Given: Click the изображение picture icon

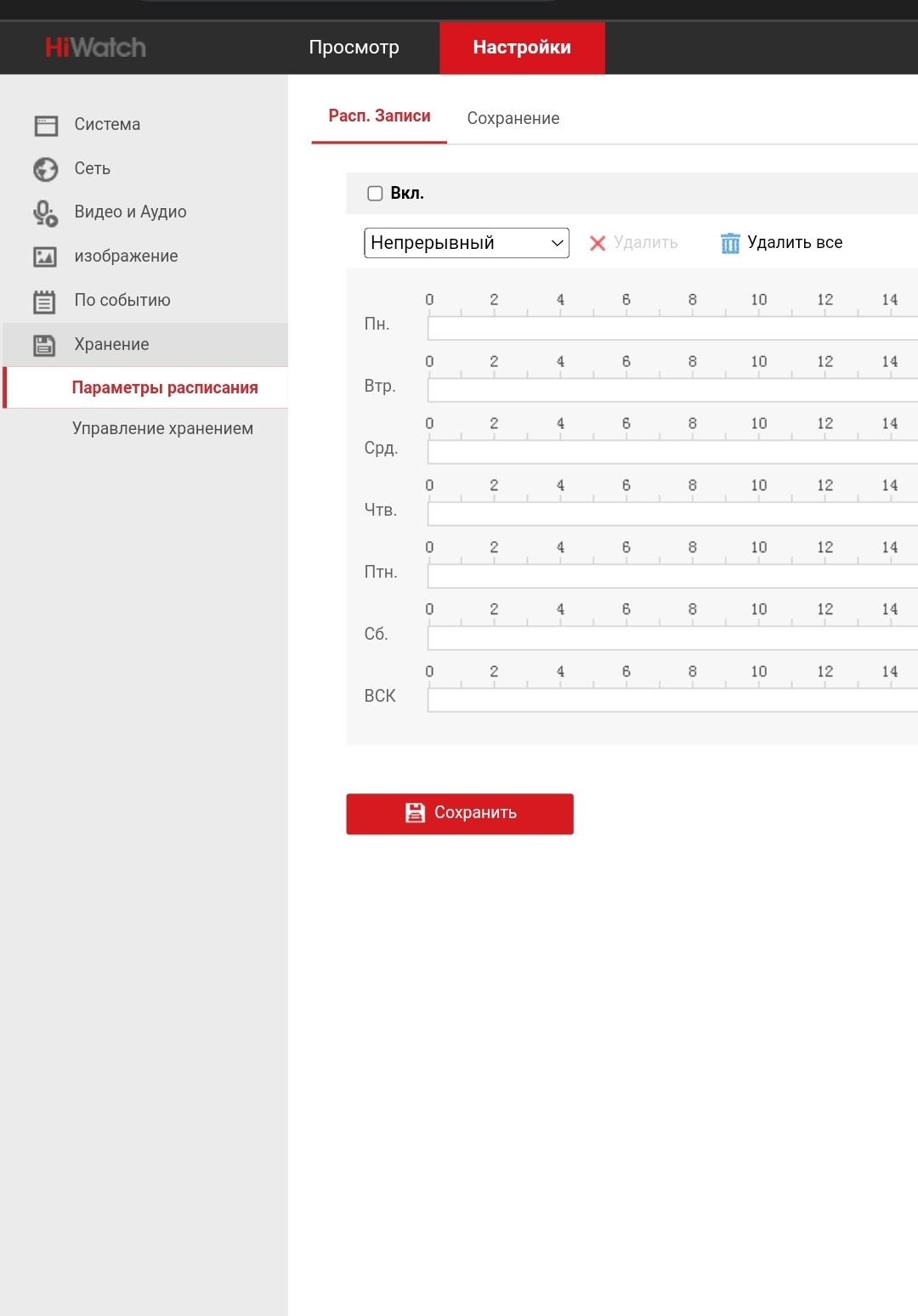Looking at the screenshot, I should tap(45, 257).
